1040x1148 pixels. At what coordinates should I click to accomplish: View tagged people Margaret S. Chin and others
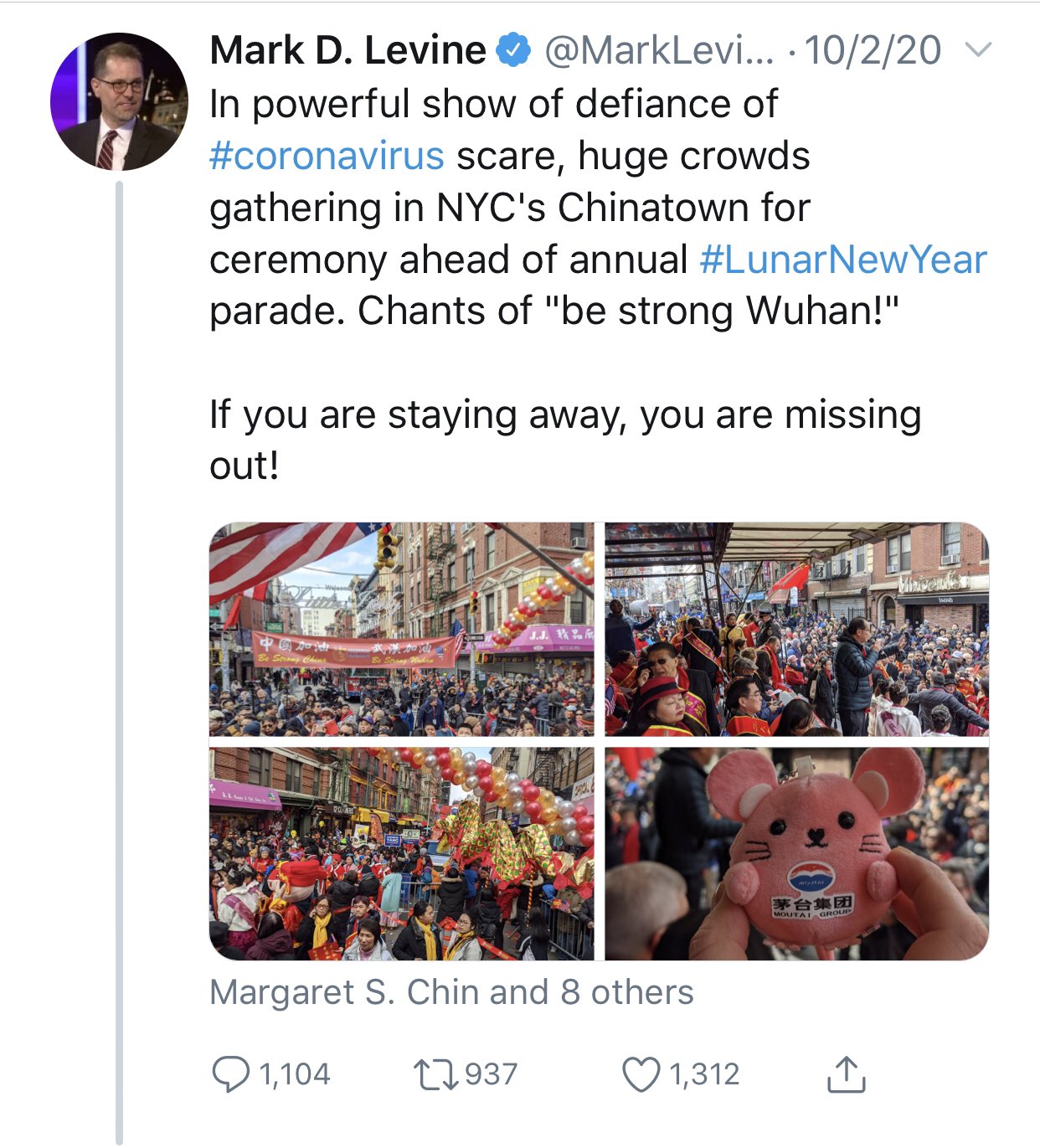[x=451, y=992]
